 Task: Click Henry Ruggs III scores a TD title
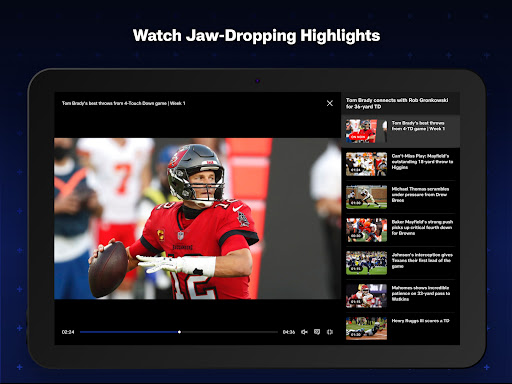420,321
